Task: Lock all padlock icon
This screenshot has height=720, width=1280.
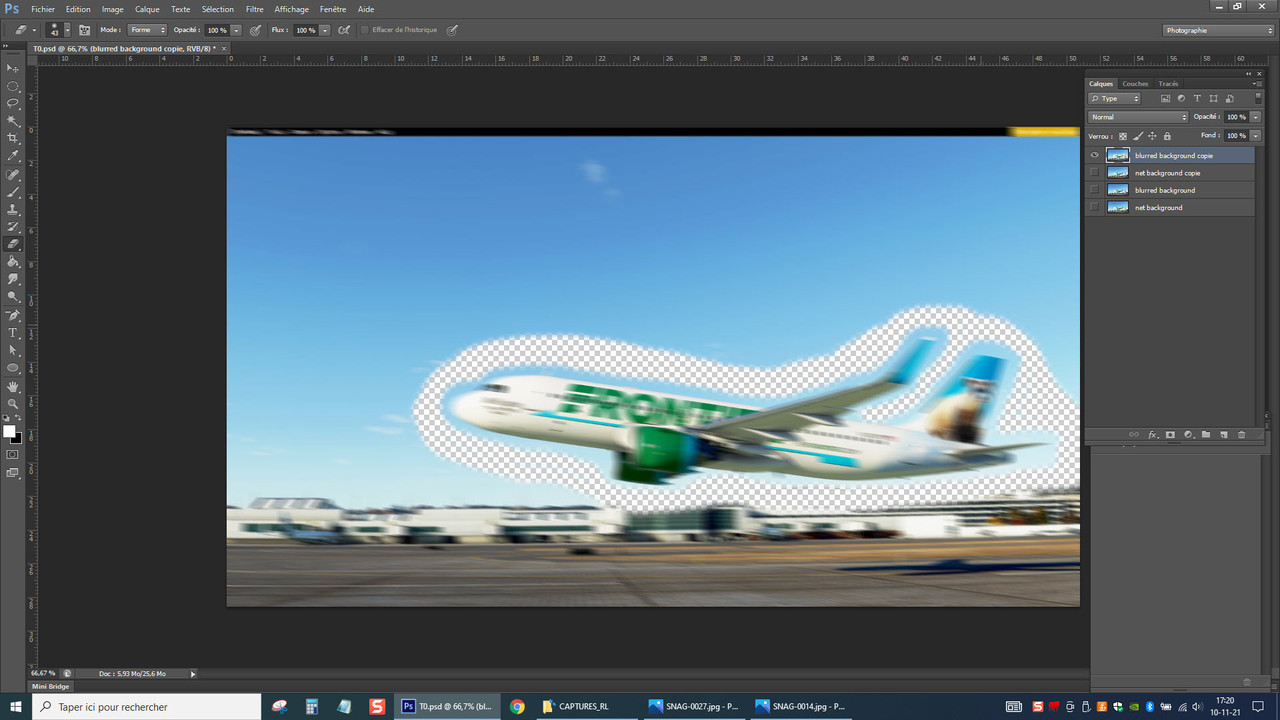Action: [x=1167, y=136]
